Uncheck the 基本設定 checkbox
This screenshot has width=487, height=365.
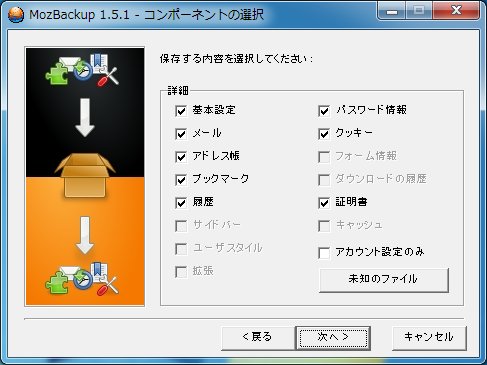(181, 111)
